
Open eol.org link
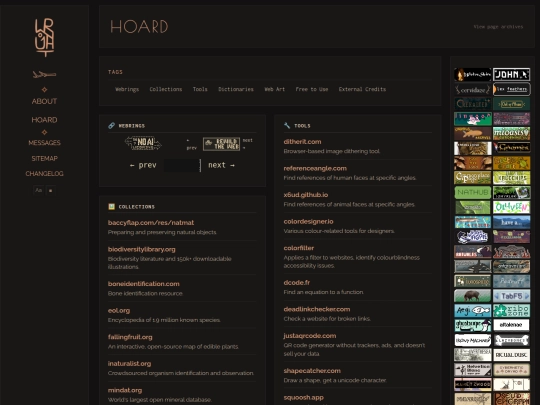coord(119,310)
